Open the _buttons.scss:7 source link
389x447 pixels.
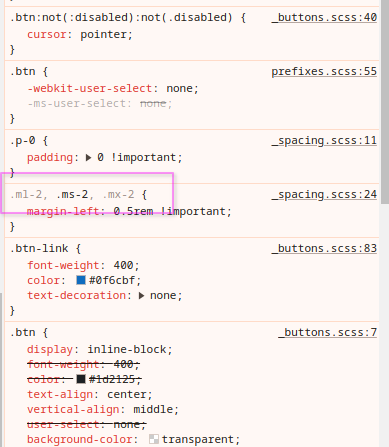328,332
